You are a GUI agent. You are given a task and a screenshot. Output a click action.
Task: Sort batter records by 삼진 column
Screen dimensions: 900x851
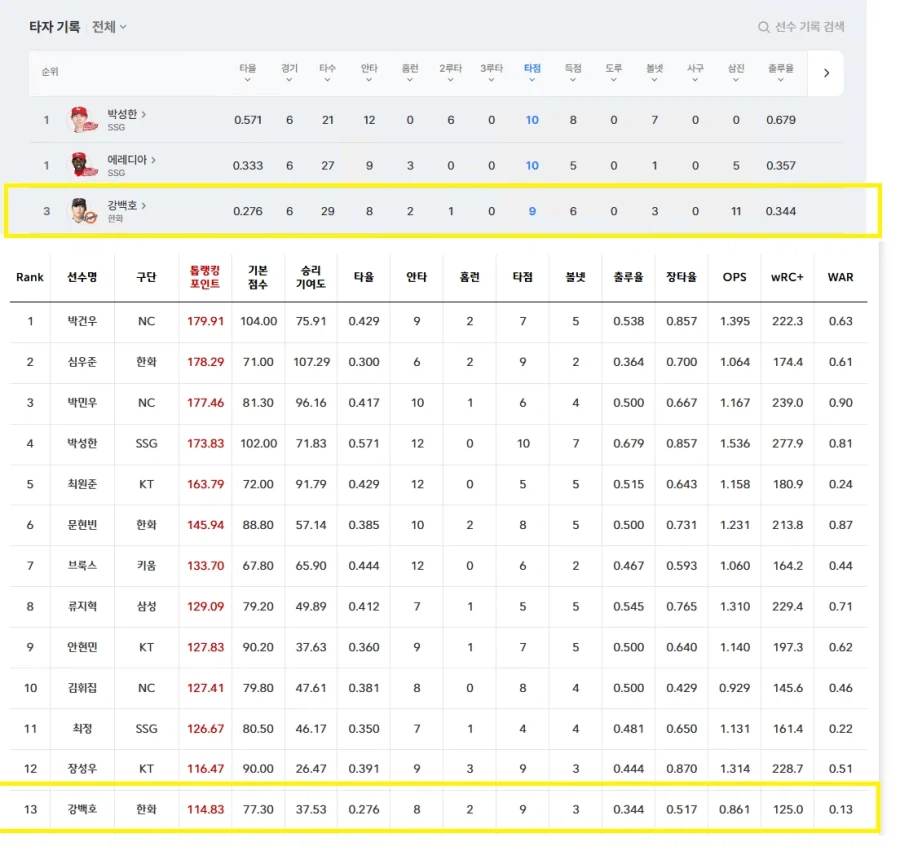coord(736,69)
